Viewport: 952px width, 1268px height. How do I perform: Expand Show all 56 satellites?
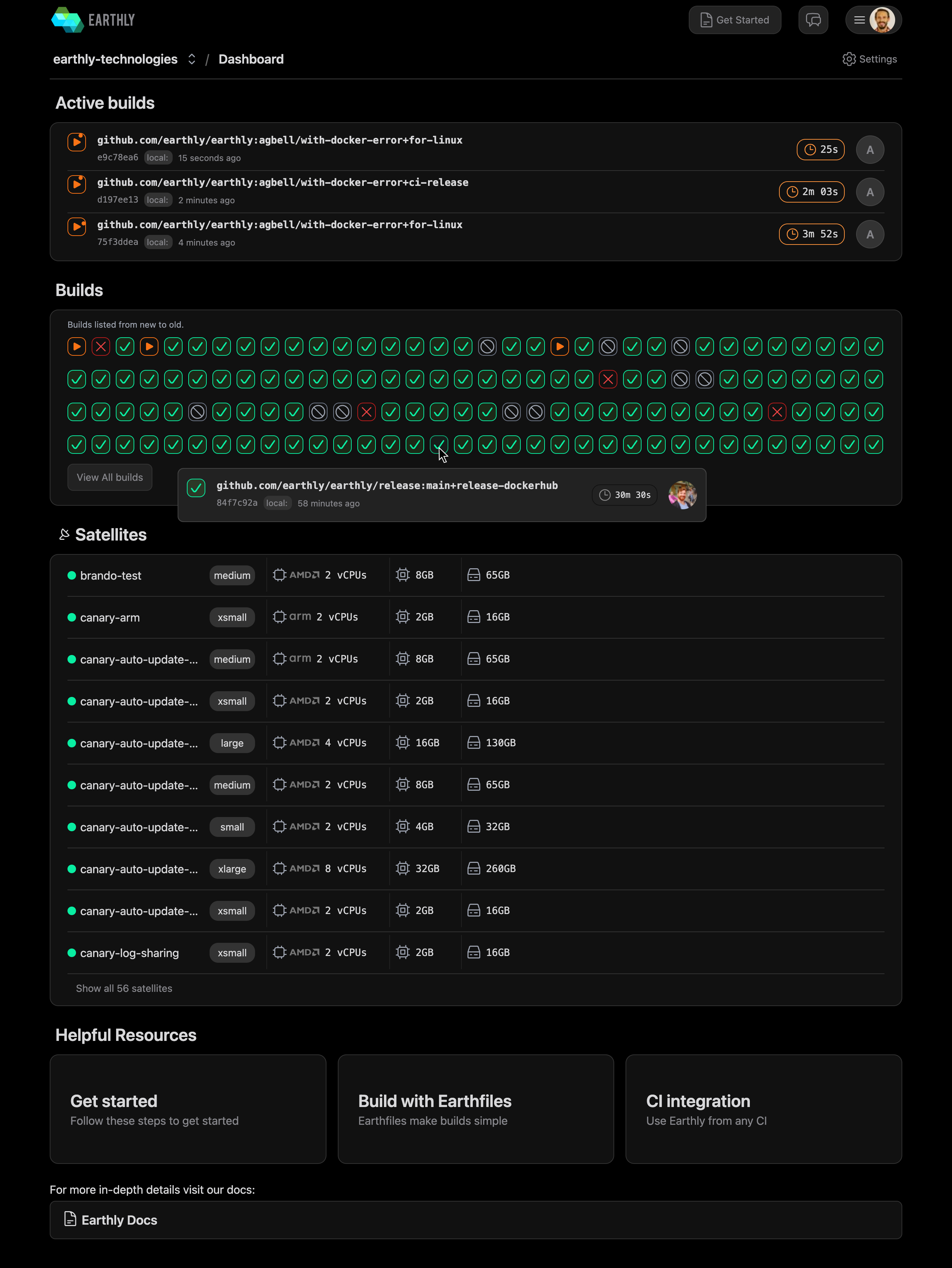tap(124, 988)
